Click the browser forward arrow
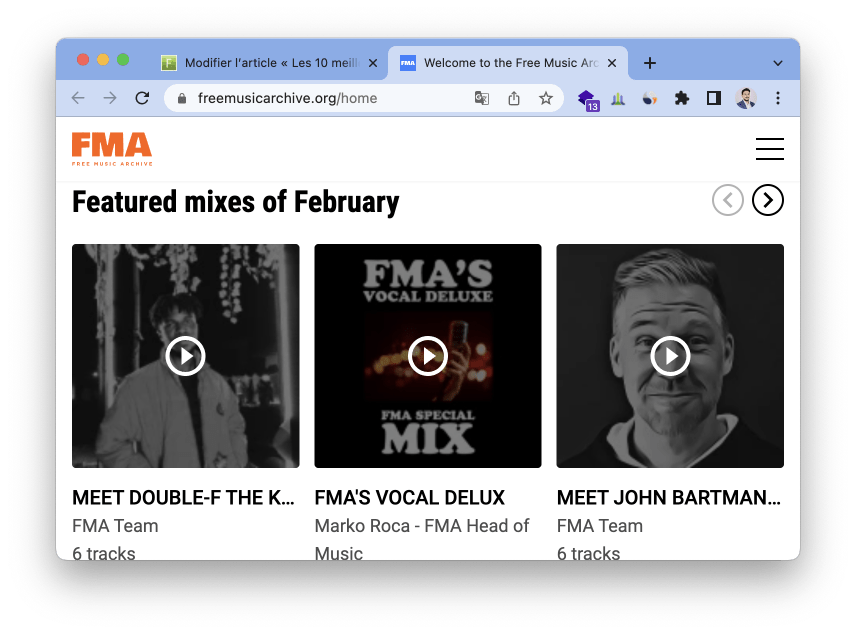856x634 pixels. (x=110, y=98)
